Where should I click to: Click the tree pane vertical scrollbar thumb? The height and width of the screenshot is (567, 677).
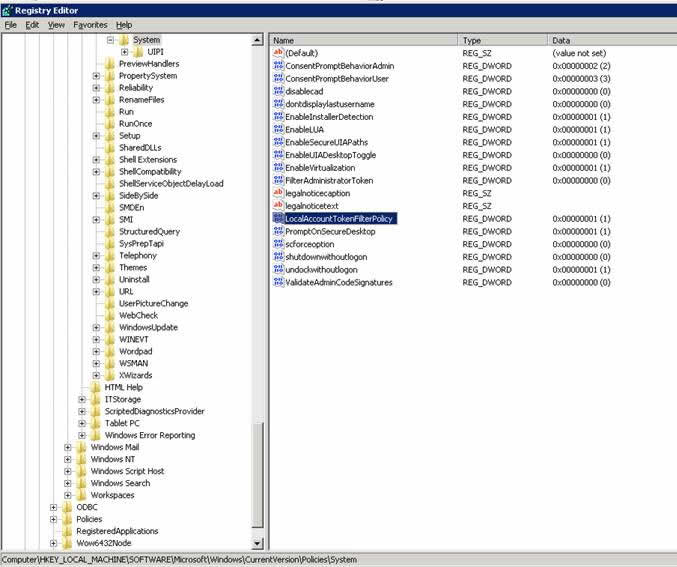259,475
